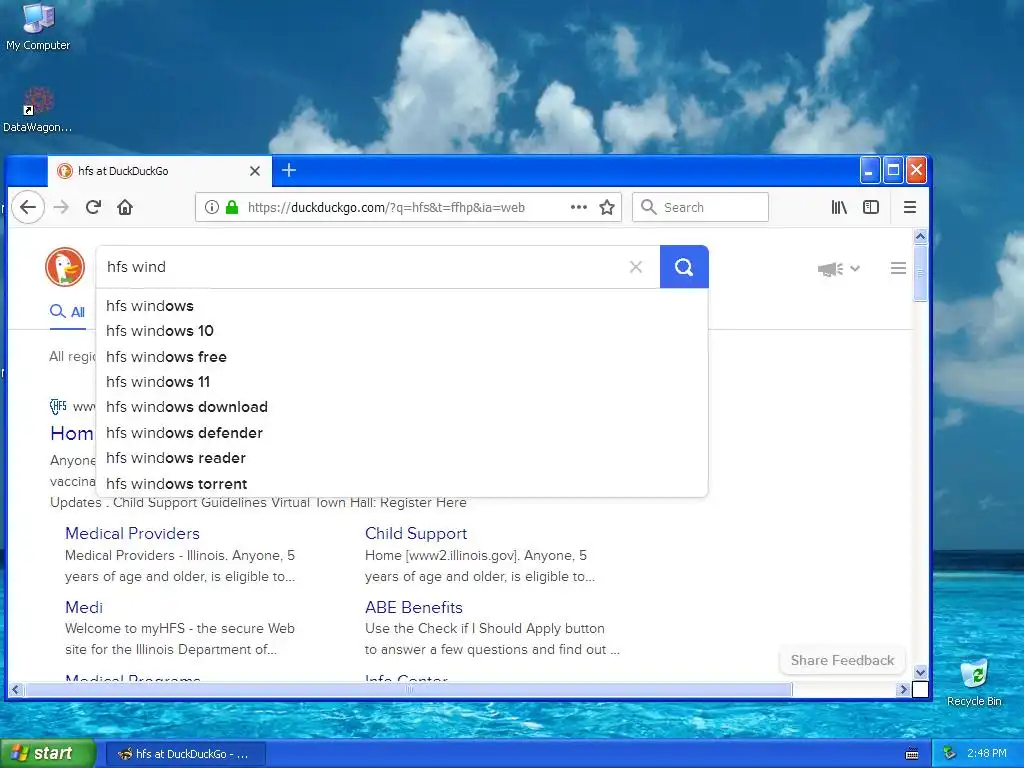The width and height of the screenshot is (1024, 768).
Task: Click the vertical scrollbar thumb
Action: click(921, 273)
